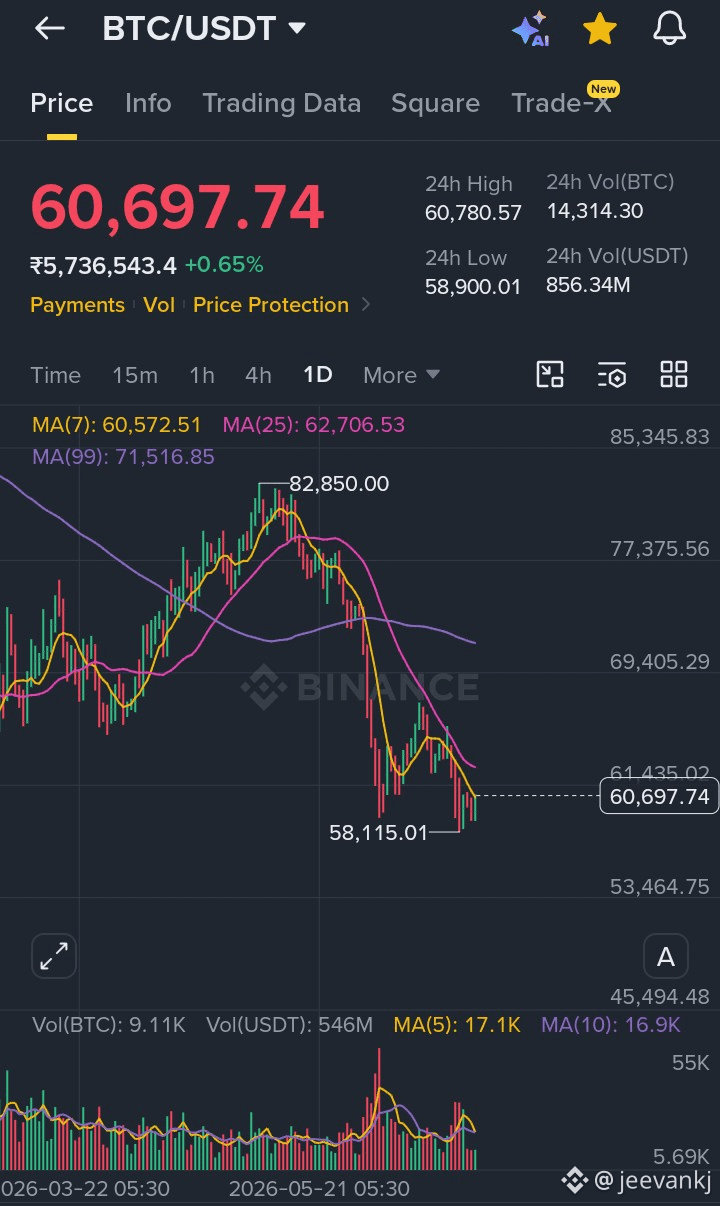
Task: Click the 5.69K volume axis label
Action: pos(682,1157)
